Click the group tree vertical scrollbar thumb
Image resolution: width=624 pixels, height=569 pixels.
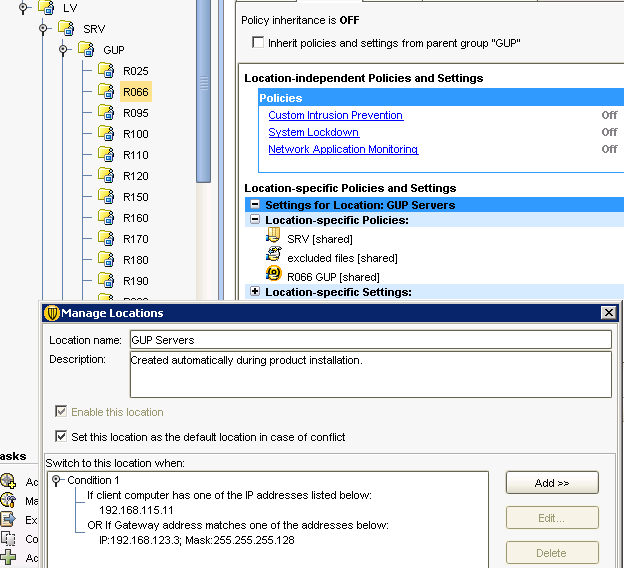pyautogui.click(x=203, y=91)
